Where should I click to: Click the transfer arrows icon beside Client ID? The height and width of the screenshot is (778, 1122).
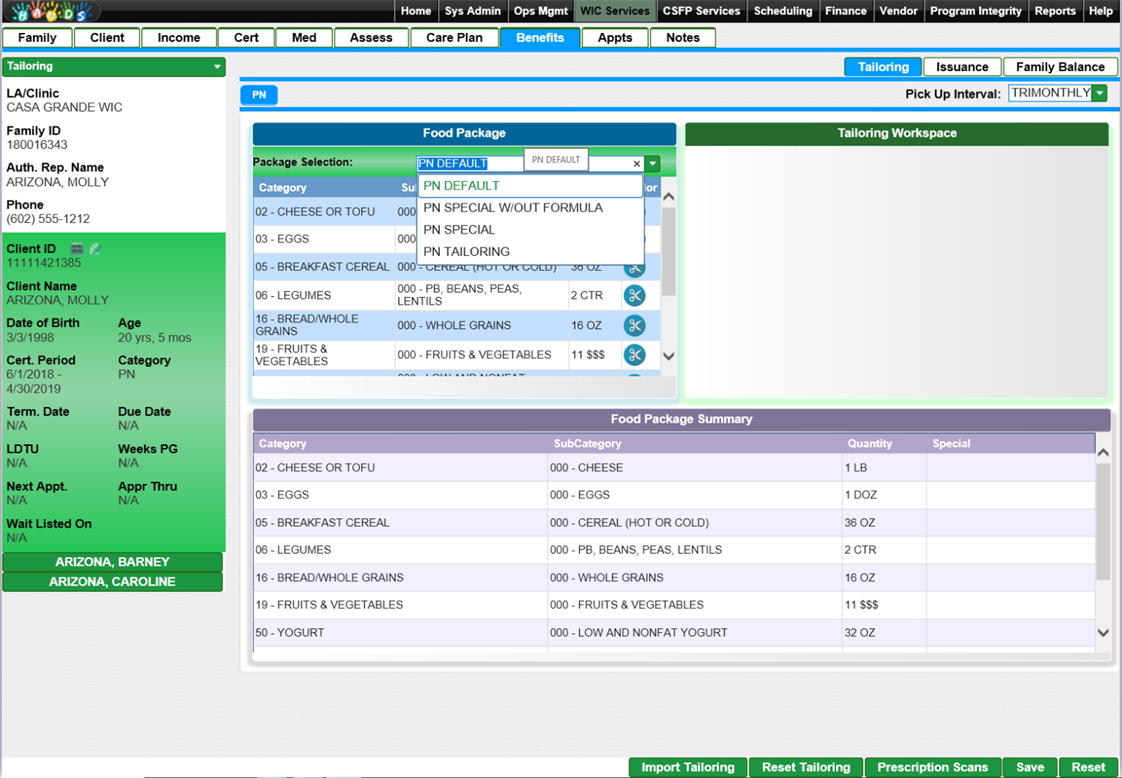coord(77,249)
